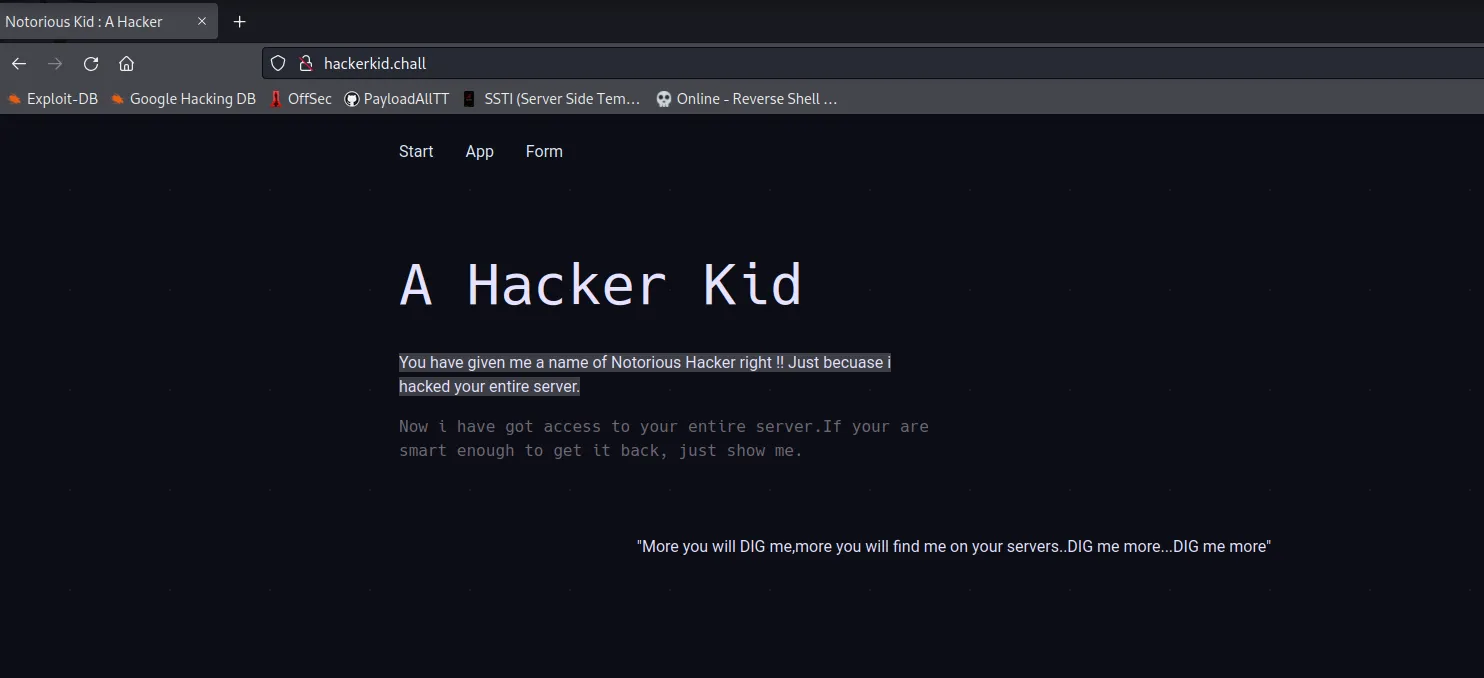Navigate to the App page link
The image size is (1484, 678).
tap(480, 152)
